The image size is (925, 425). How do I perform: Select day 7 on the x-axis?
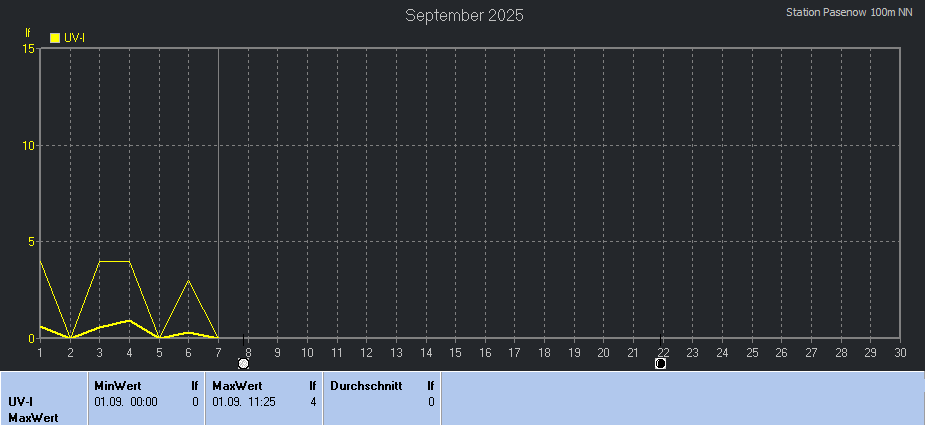(218, 352)
